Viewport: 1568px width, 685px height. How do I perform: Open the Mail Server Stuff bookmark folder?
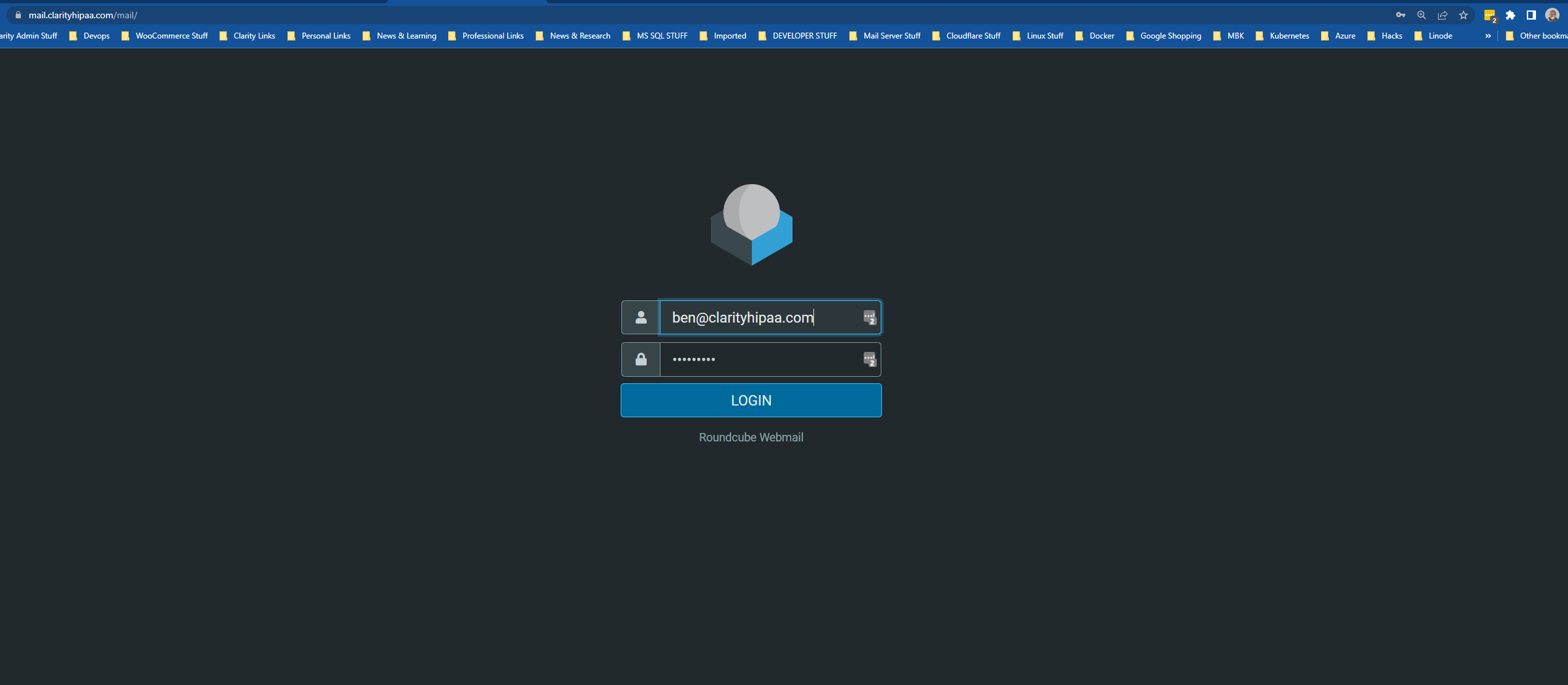pos(885,36)
